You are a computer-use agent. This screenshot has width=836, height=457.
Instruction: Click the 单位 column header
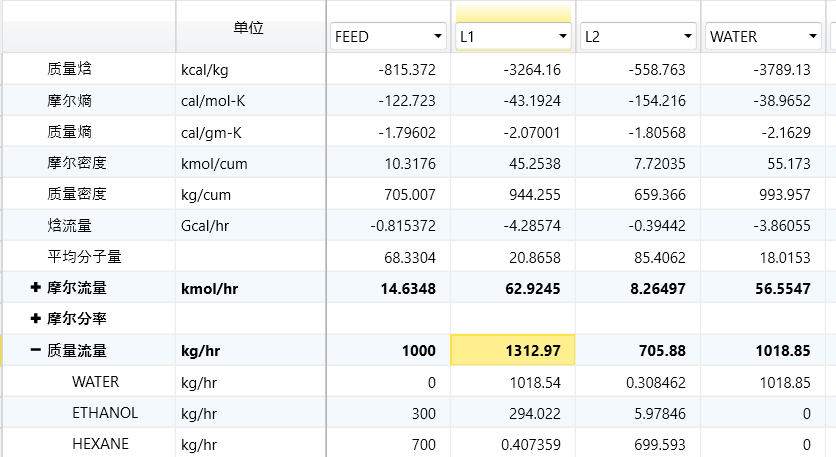click(249, 28)
